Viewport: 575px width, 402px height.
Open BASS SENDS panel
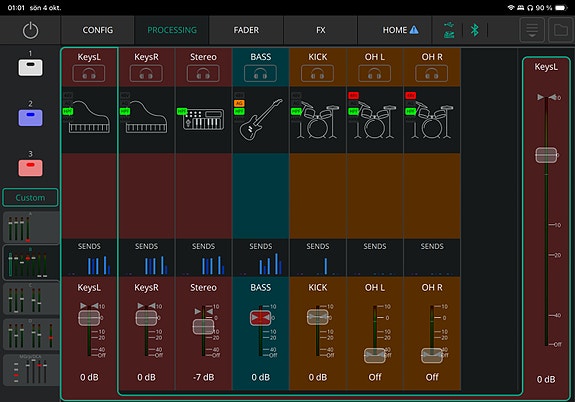tap(261, 258)
